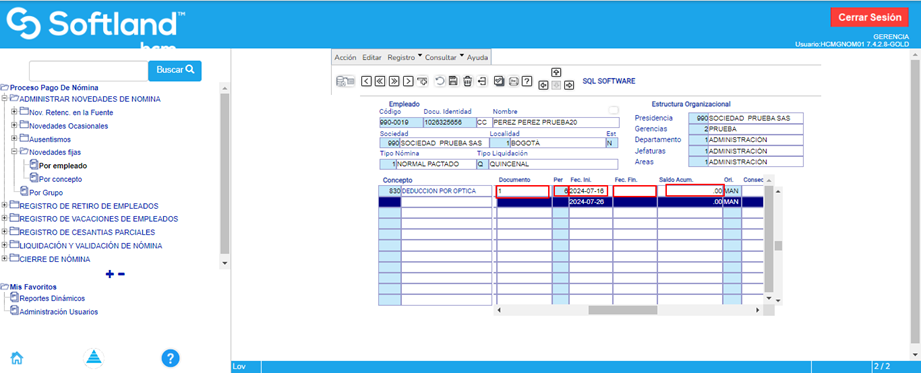Open Por empleado tree item
The width and height of the screenshot is (921, 373).
63,166
